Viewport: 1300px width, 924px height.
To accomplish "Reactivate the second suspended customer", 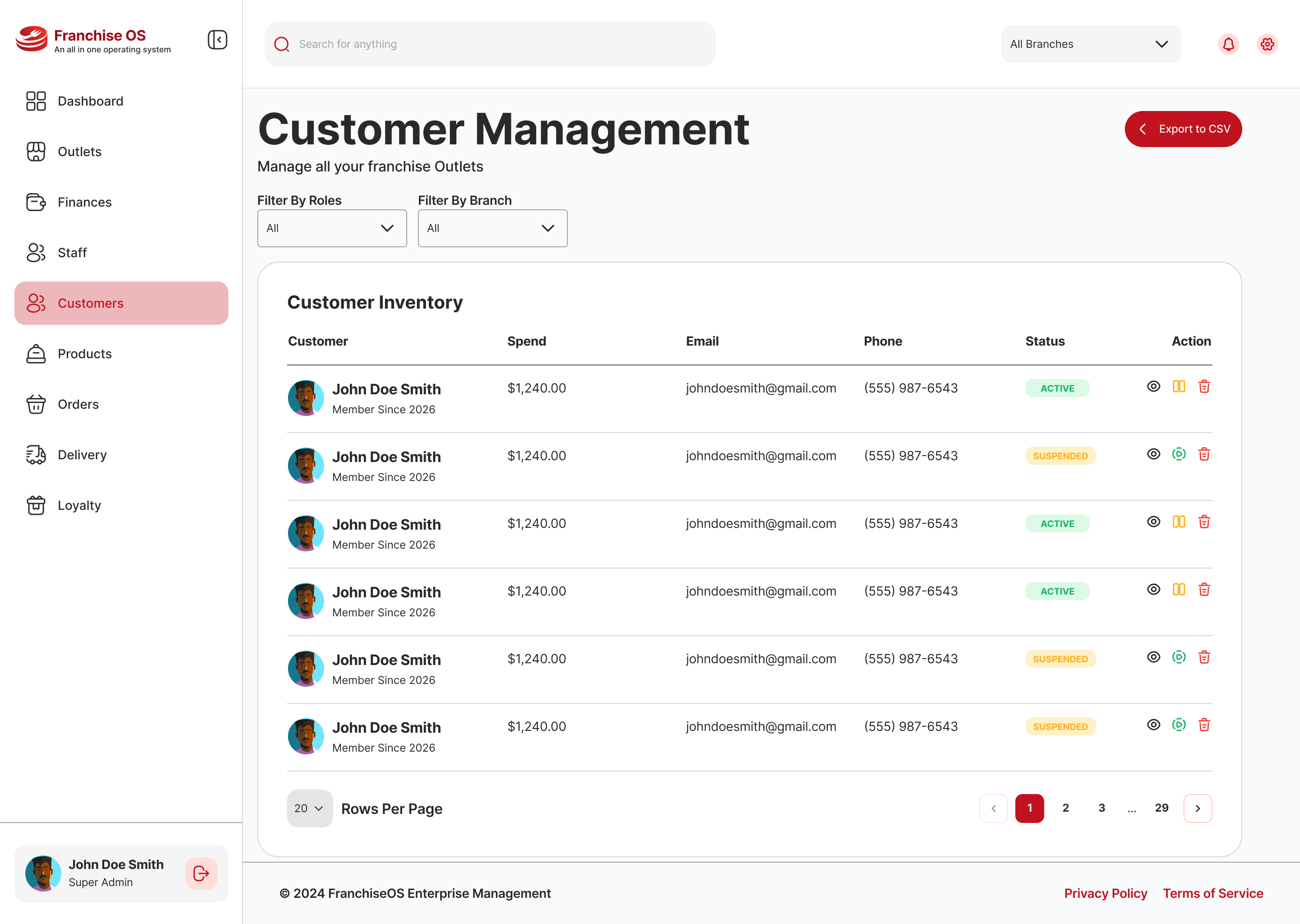I will click(1179, 657).
